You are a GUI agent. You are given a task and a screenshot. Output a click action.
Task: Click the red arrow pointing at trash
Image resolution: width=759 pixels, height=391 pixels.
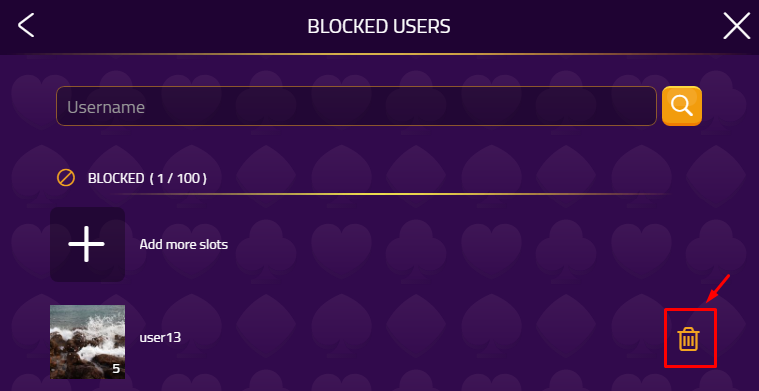[717, 289]
